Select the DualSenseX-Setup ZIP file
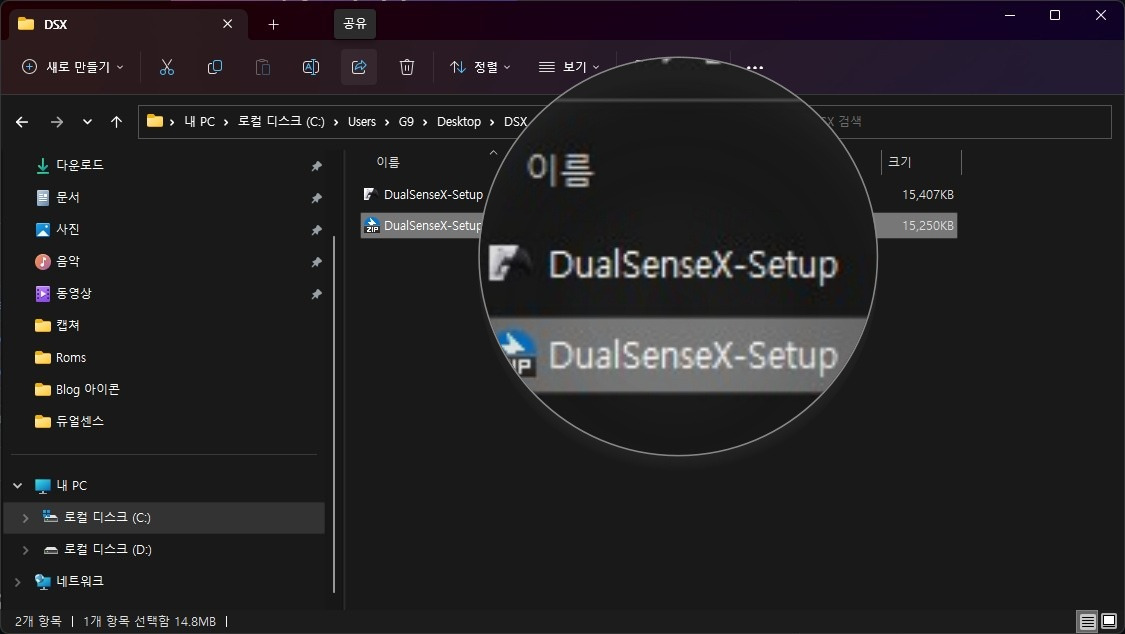This screenshot has width=1125, height=634. (430, 225)
